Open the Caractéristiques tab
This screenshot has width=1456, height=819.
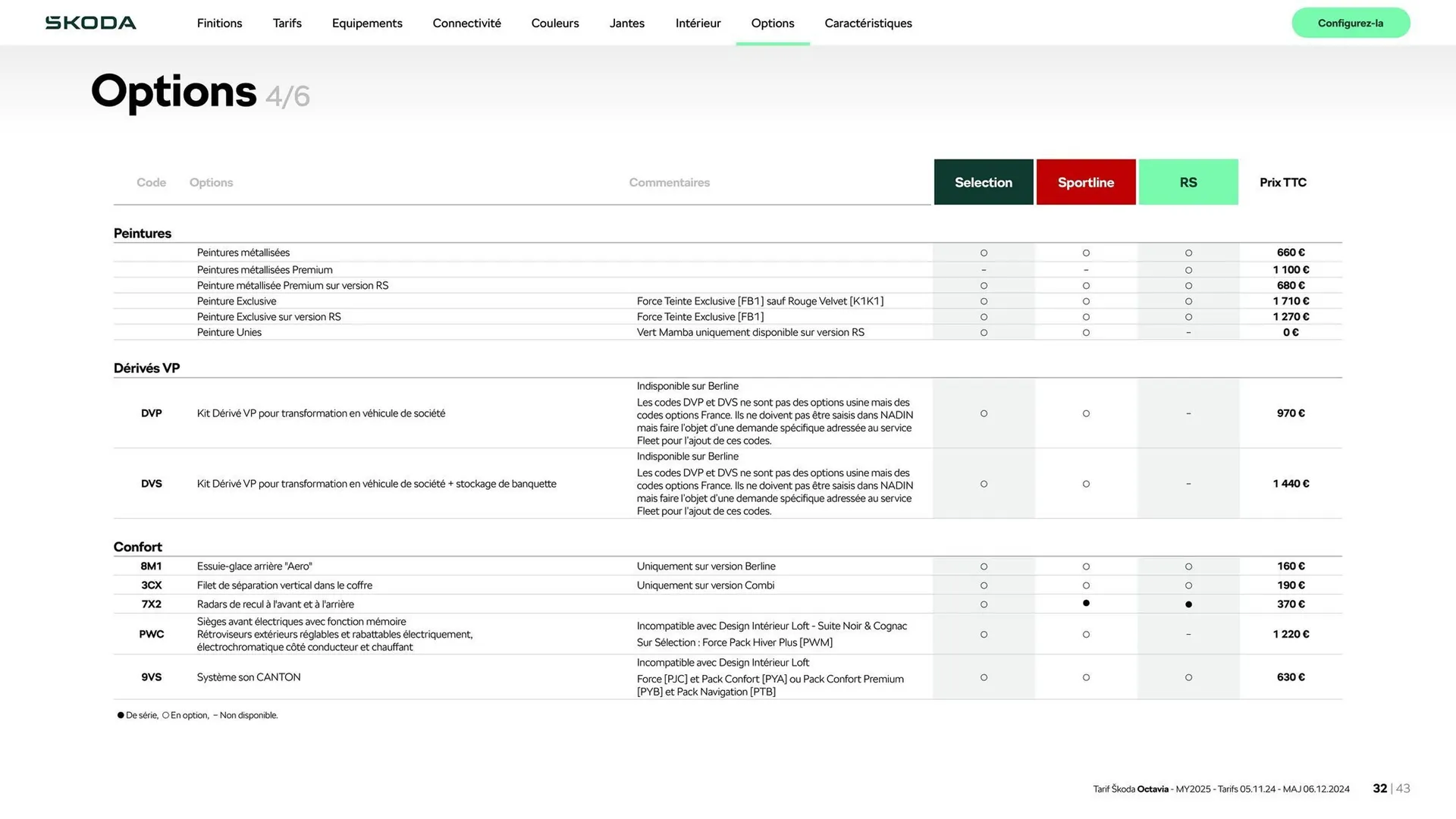868,23
